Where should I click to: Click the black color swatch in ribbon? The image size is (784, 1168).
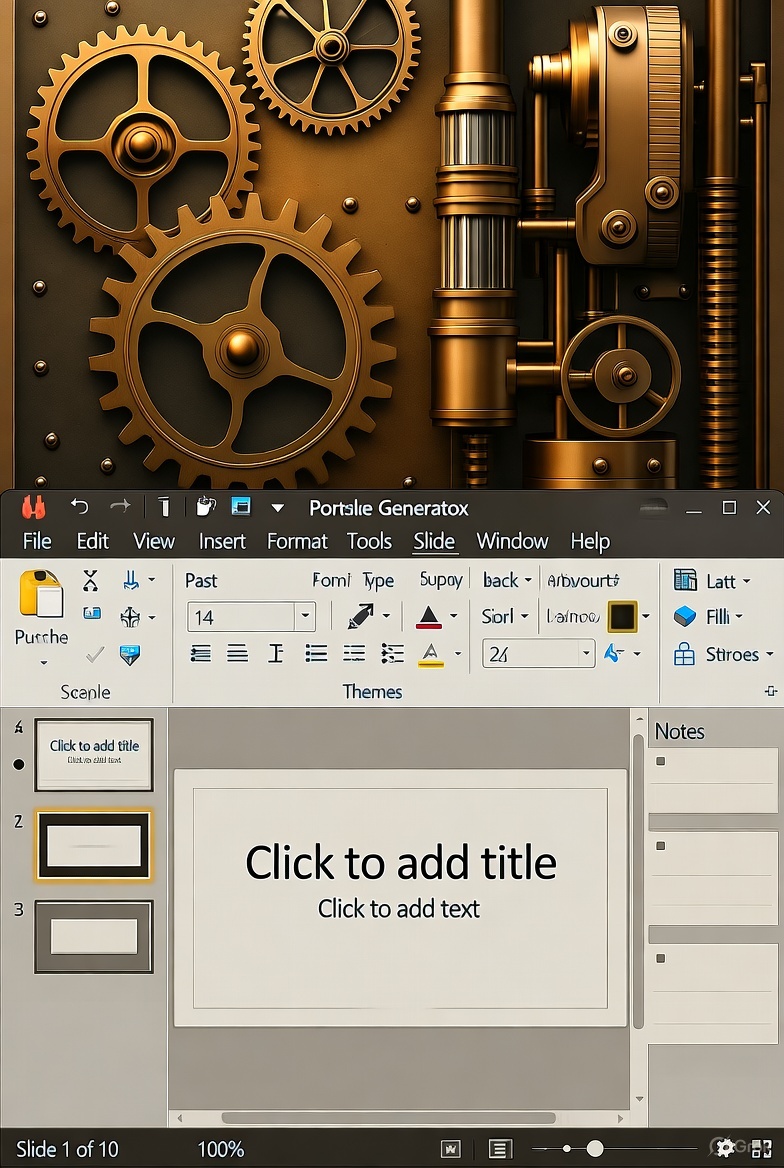coord(622,617)
